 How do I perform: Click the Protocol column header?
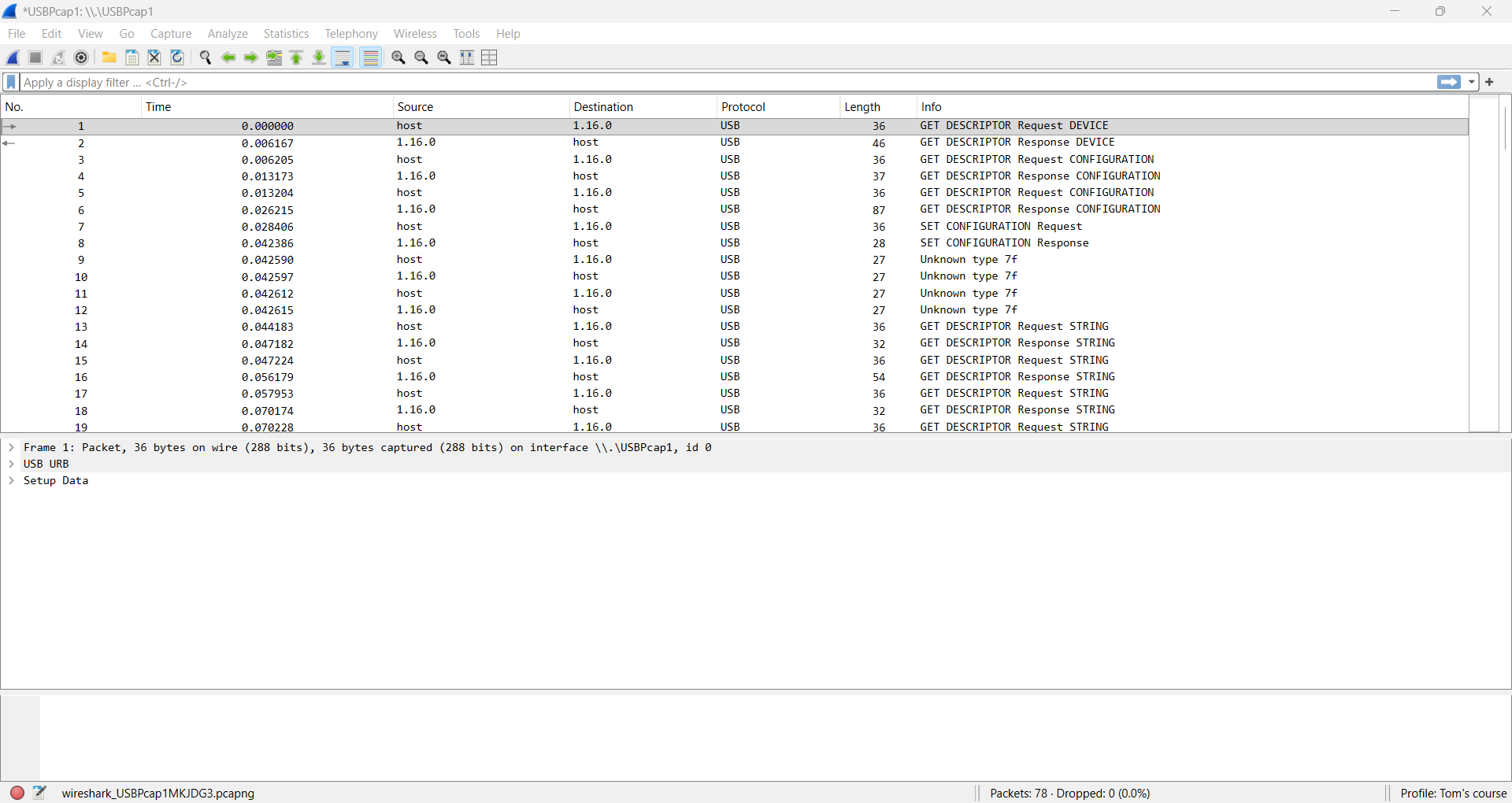click(x=743, y=107)
